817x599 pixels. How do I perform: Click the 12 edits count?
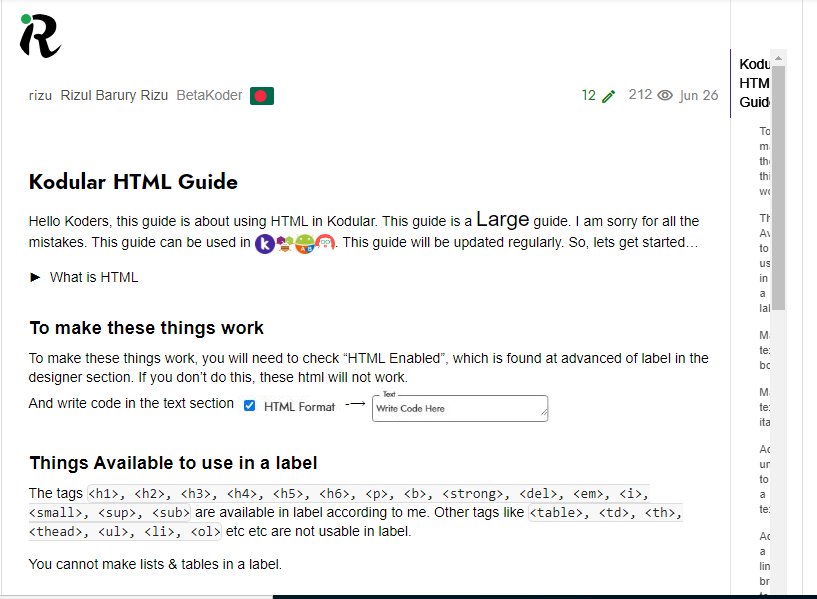(x=589, y=95)
